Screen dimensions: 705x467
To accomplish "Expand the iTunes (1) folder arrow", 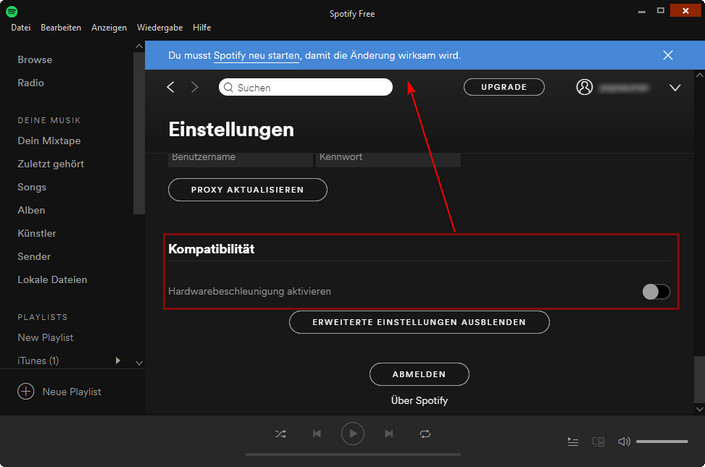I will pyautogui.click(x=117, y=360).
